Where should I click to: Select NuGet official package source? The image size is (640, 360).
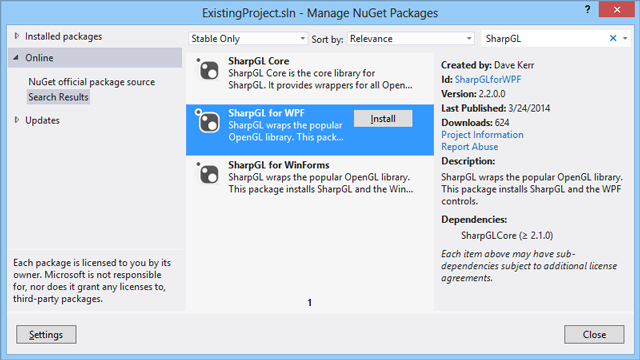coord(91,82)
